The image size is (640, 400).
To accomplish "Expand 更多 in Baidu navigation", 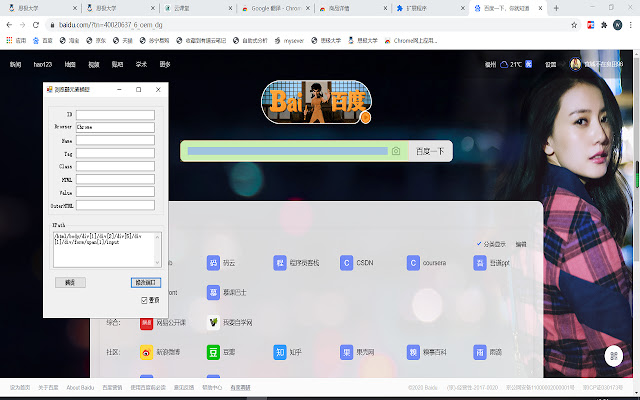I will click(x=165, y=64).
